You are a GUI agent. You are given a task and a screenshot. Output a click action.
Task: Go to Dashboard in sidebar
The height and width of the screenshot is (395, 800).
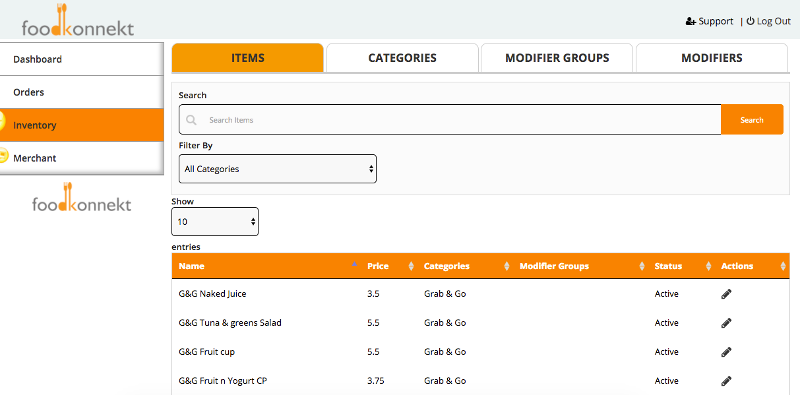[82, 59]
